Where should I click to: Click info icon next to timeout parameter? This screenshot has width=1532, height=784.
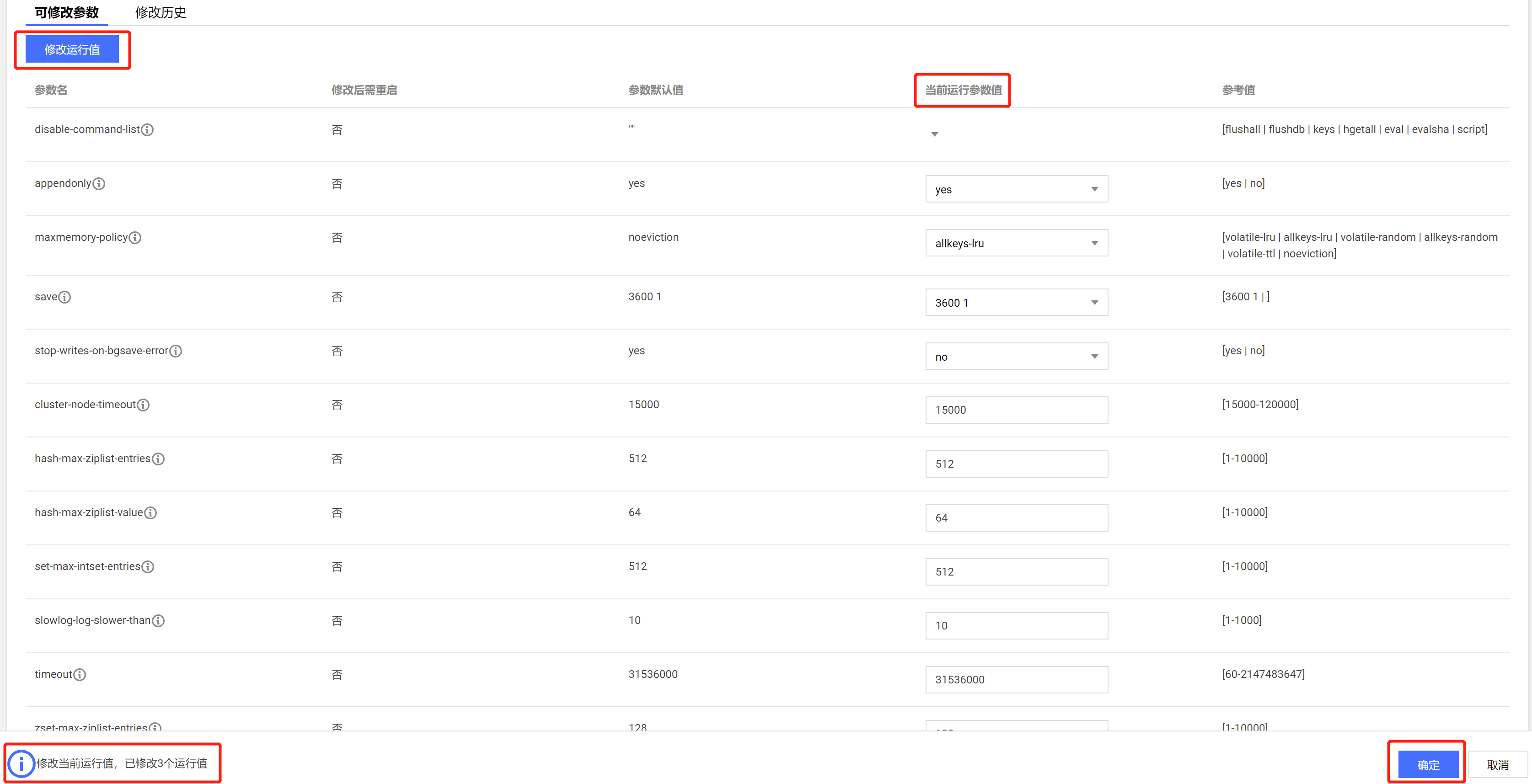coord(79,675)
